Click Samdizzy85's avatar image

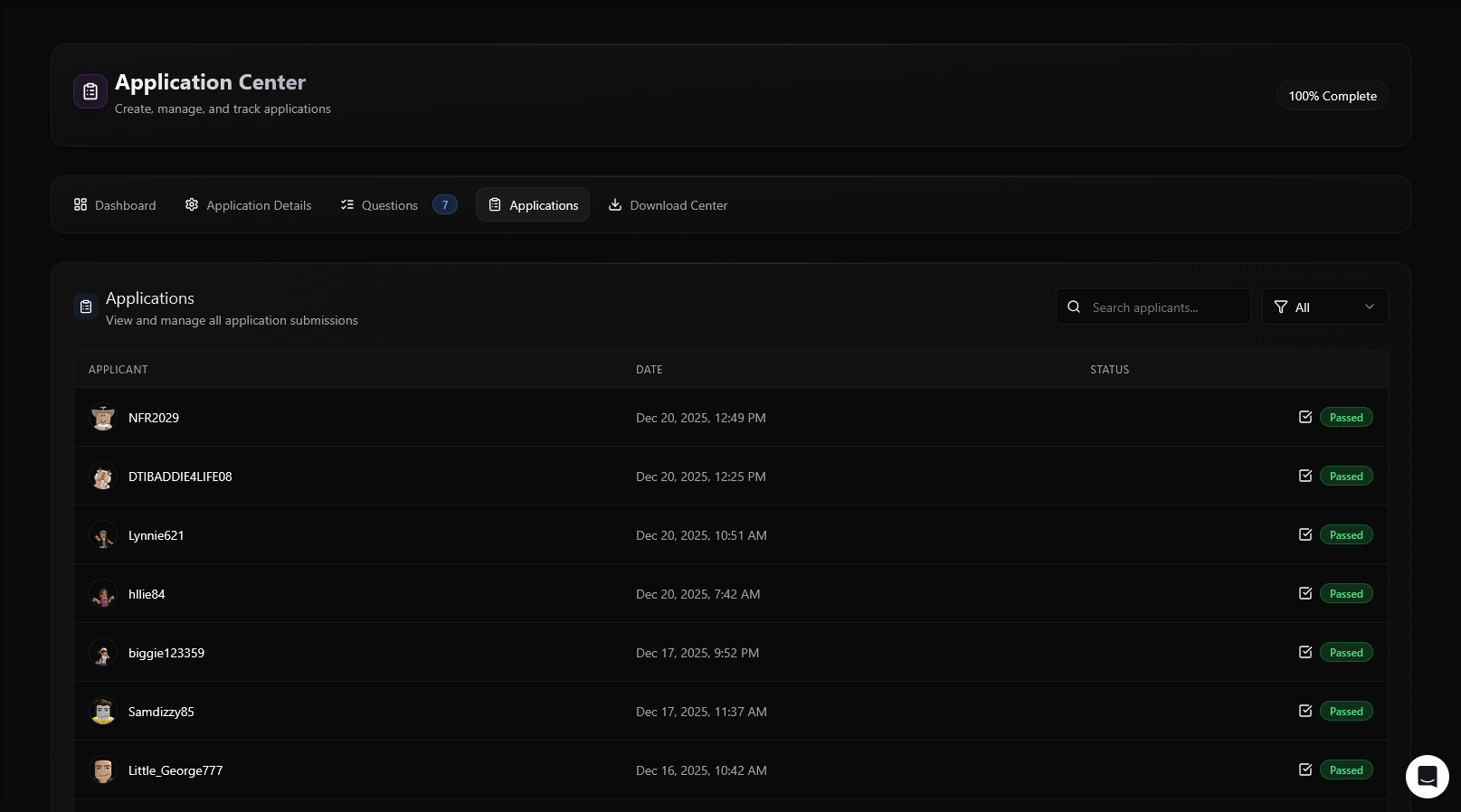(103, 712)
